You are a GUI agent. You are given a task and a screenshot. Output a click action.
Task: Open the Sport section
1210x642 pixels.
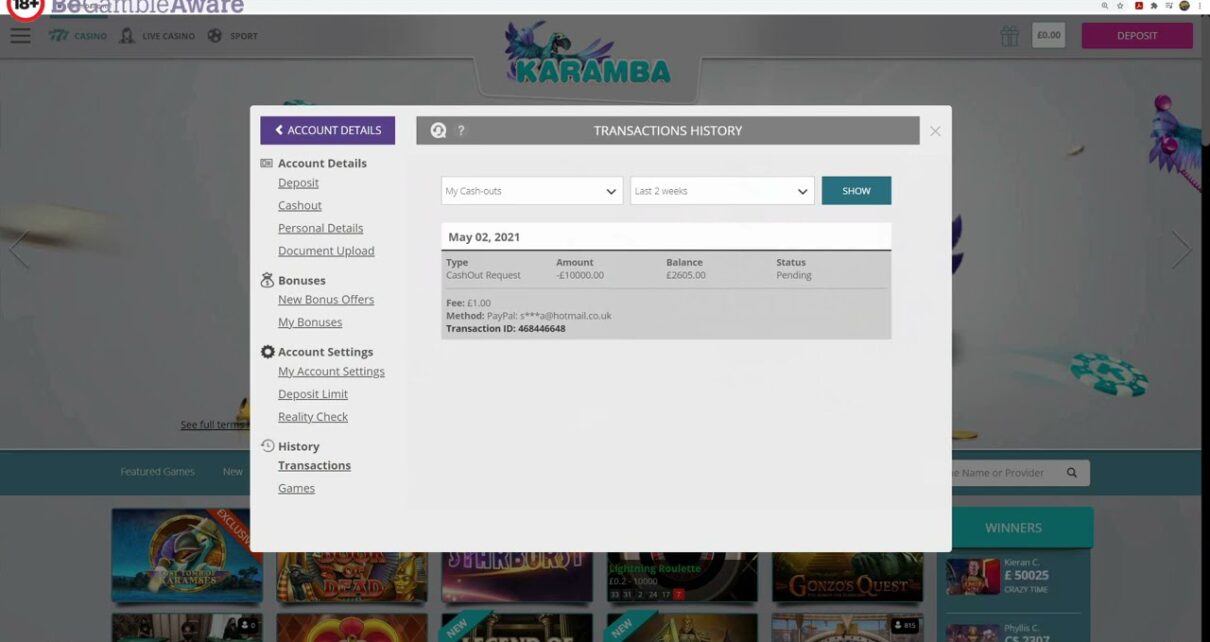233,36
